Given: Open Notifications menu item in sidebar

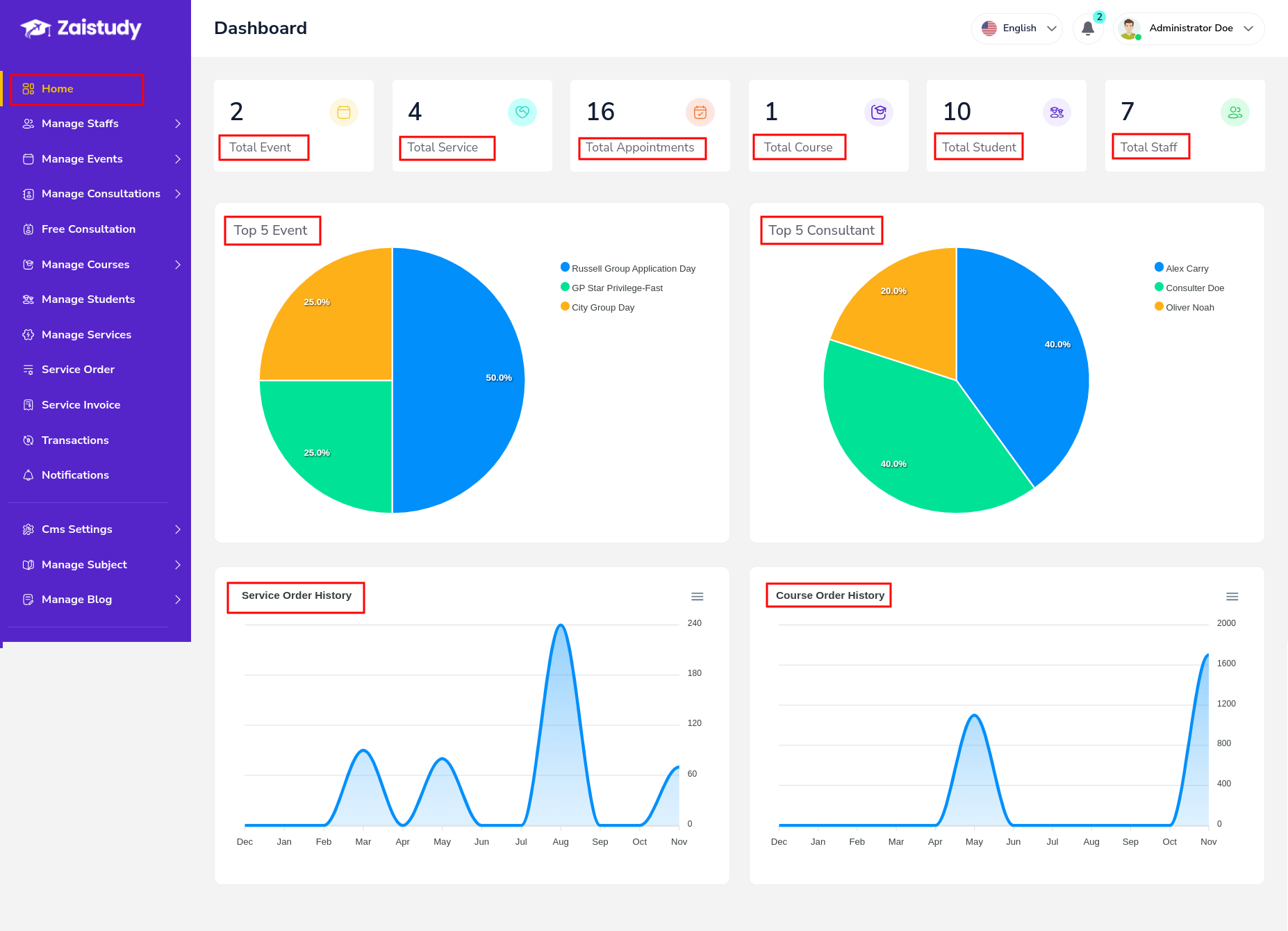Looking at the screenshot, I should tap(95, 475).
